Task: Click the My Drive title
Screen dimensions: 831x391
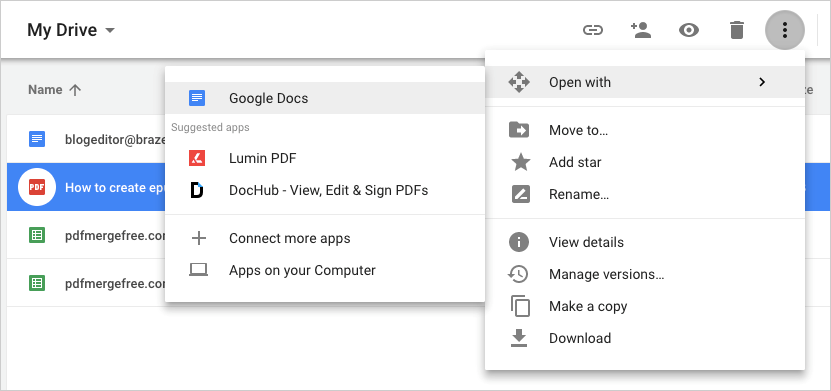Action: 62,30
